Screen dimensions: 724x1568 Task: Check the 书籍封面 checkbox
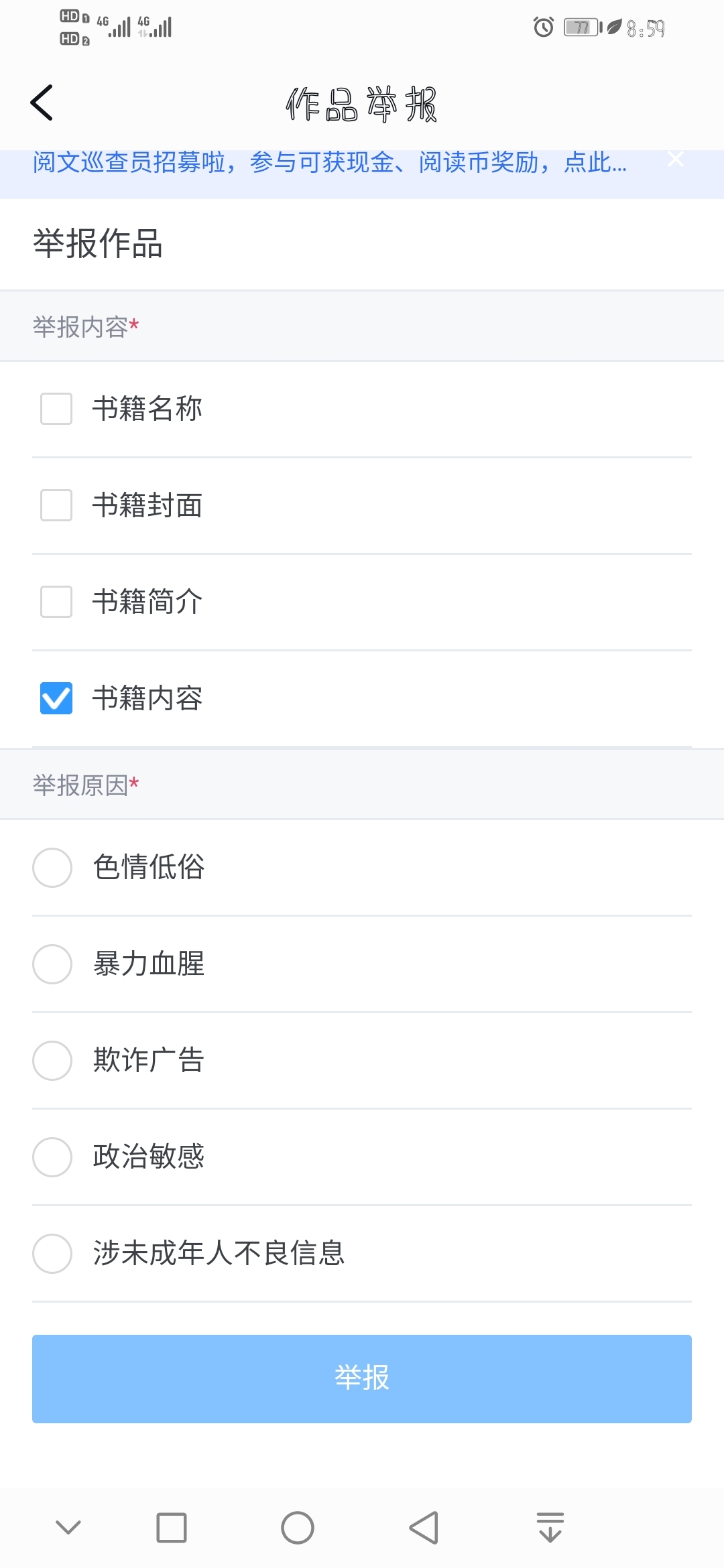pyautogui.click(x=56, y=505)
